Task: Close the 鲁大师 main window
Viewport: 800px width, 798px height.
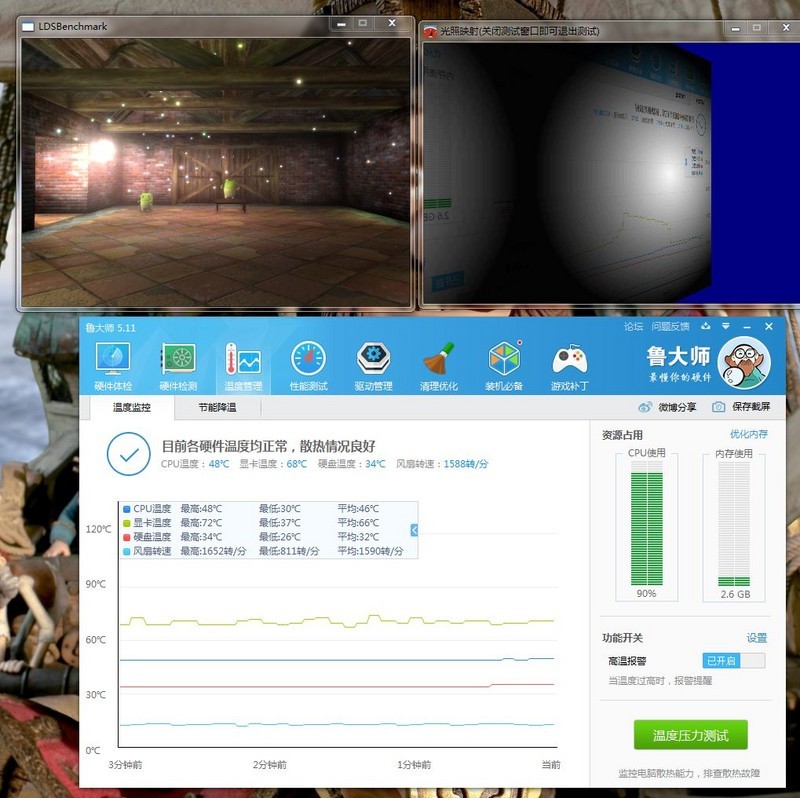Action: tap(769, 326)
